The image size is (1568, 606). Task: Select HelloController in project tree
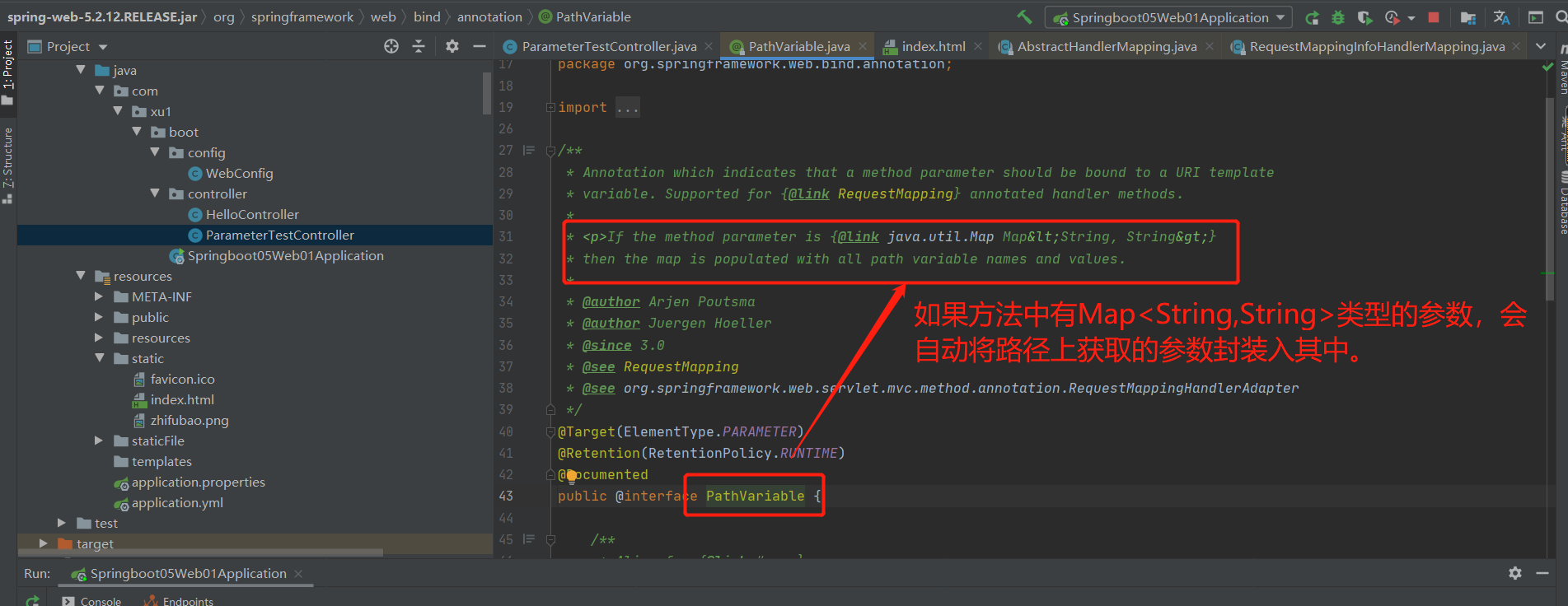pyautogui.click(x=252, y=214)
